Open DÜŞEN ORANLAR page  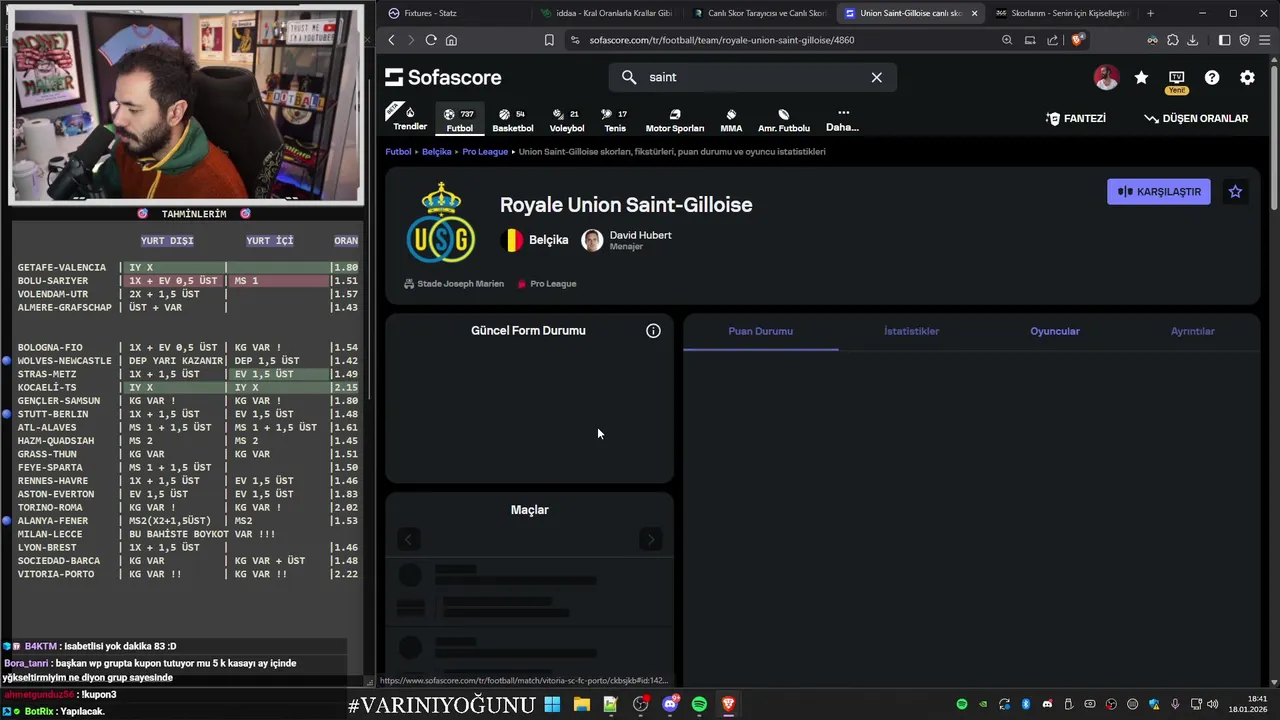pyautogui.click(x=1196, y=118)
